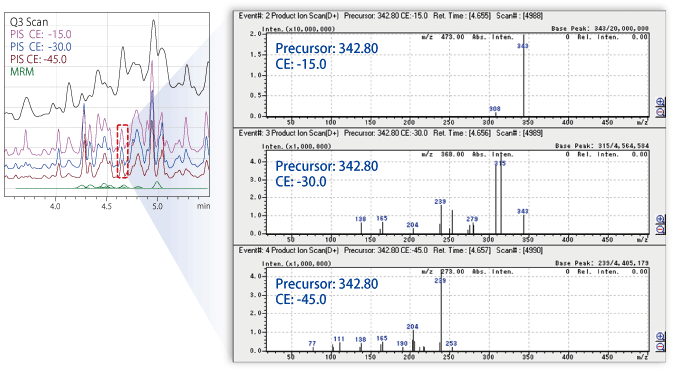
Task: Zoom out on the CE -15.0 spectrum
Action: coord(660,112)
